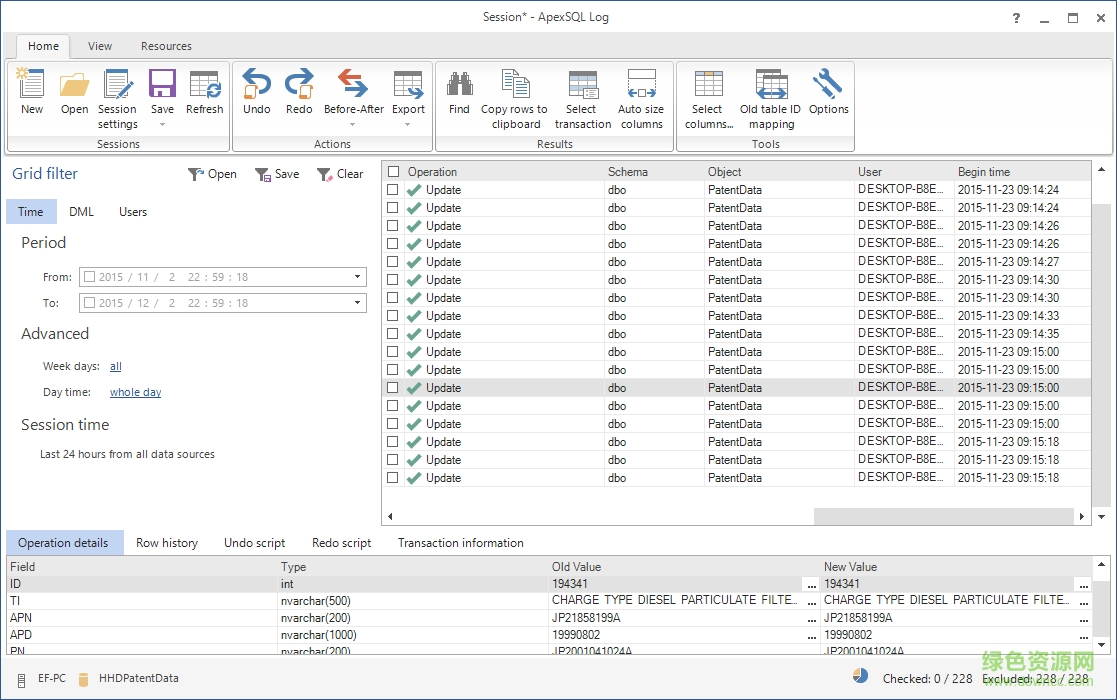Open the From date picker dropdown
Image resolution: width=1117 pixels, height=700 pixels.
click(356, 277)
